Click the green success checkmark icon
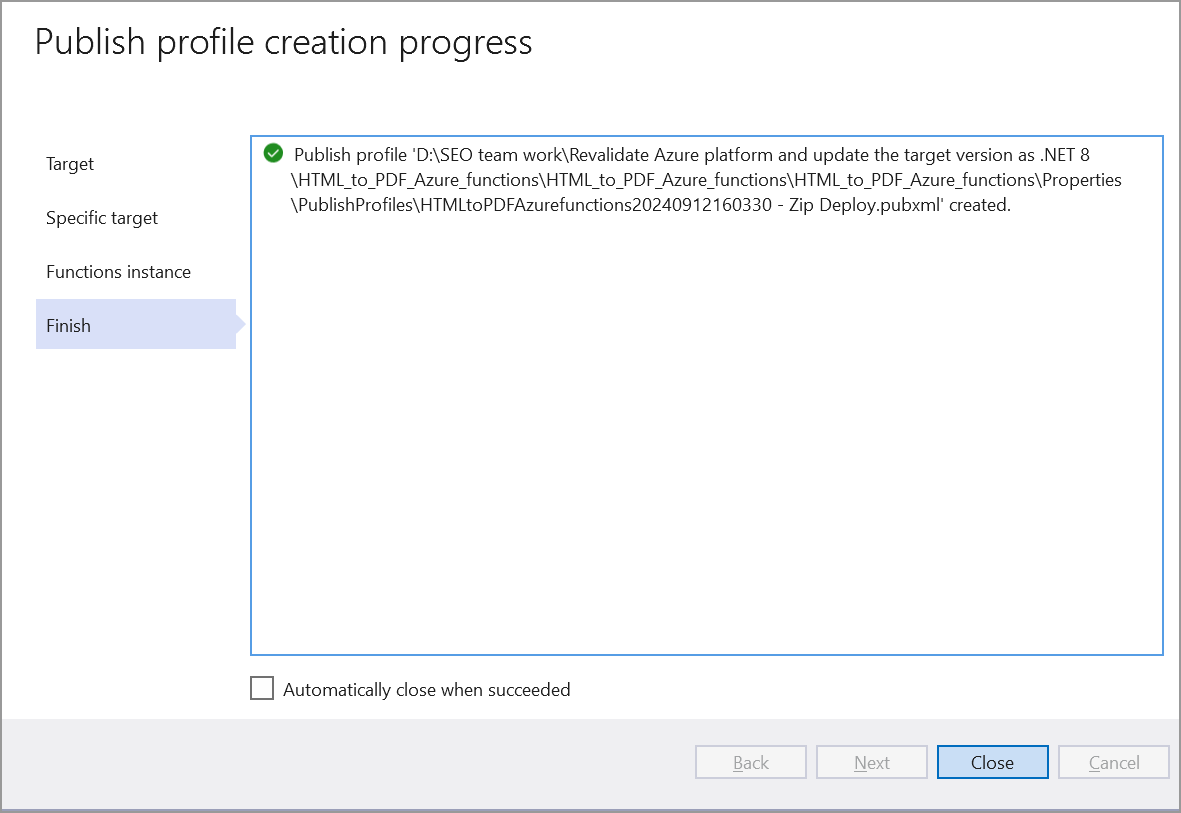The height and width of the screenshot is (813, 1181). 273,154
